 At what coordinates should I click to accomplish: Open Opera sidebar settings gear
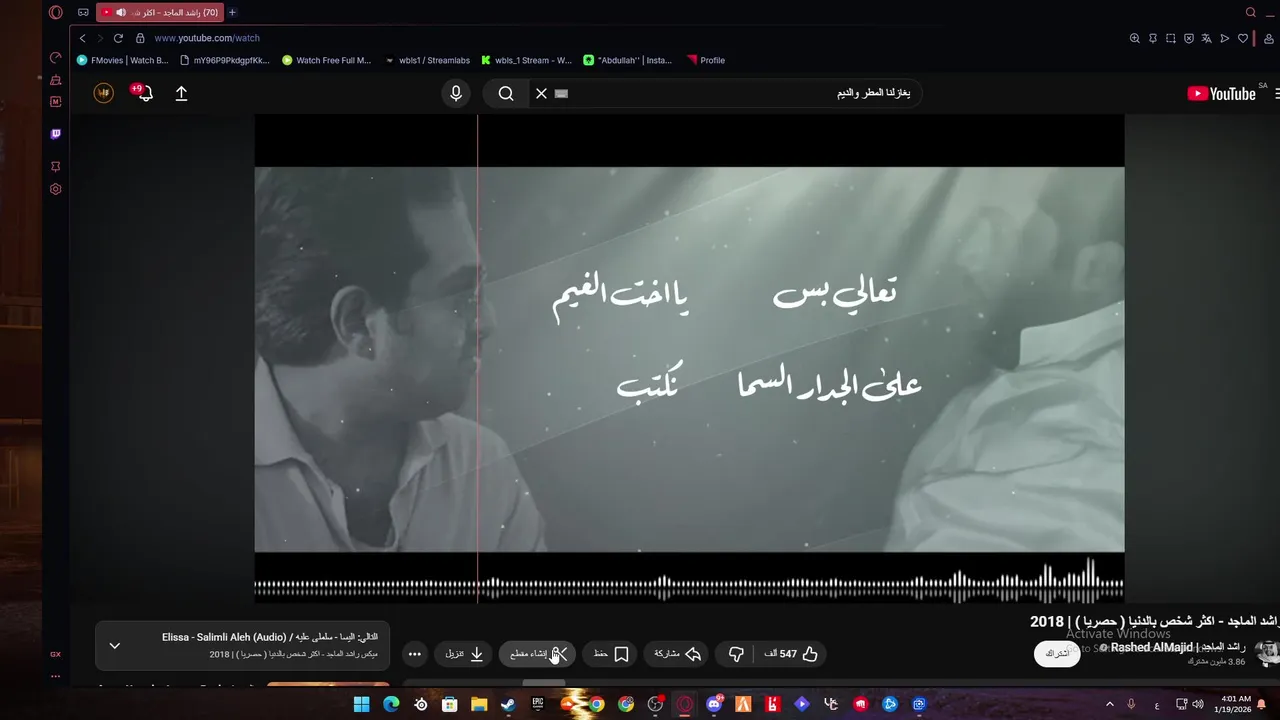(x=56, y=189)
